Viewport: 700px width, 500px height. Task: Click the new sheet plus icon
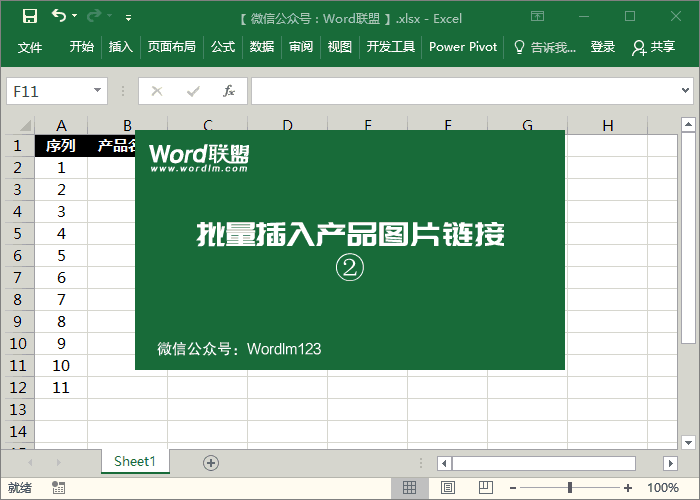pos(210,462)
